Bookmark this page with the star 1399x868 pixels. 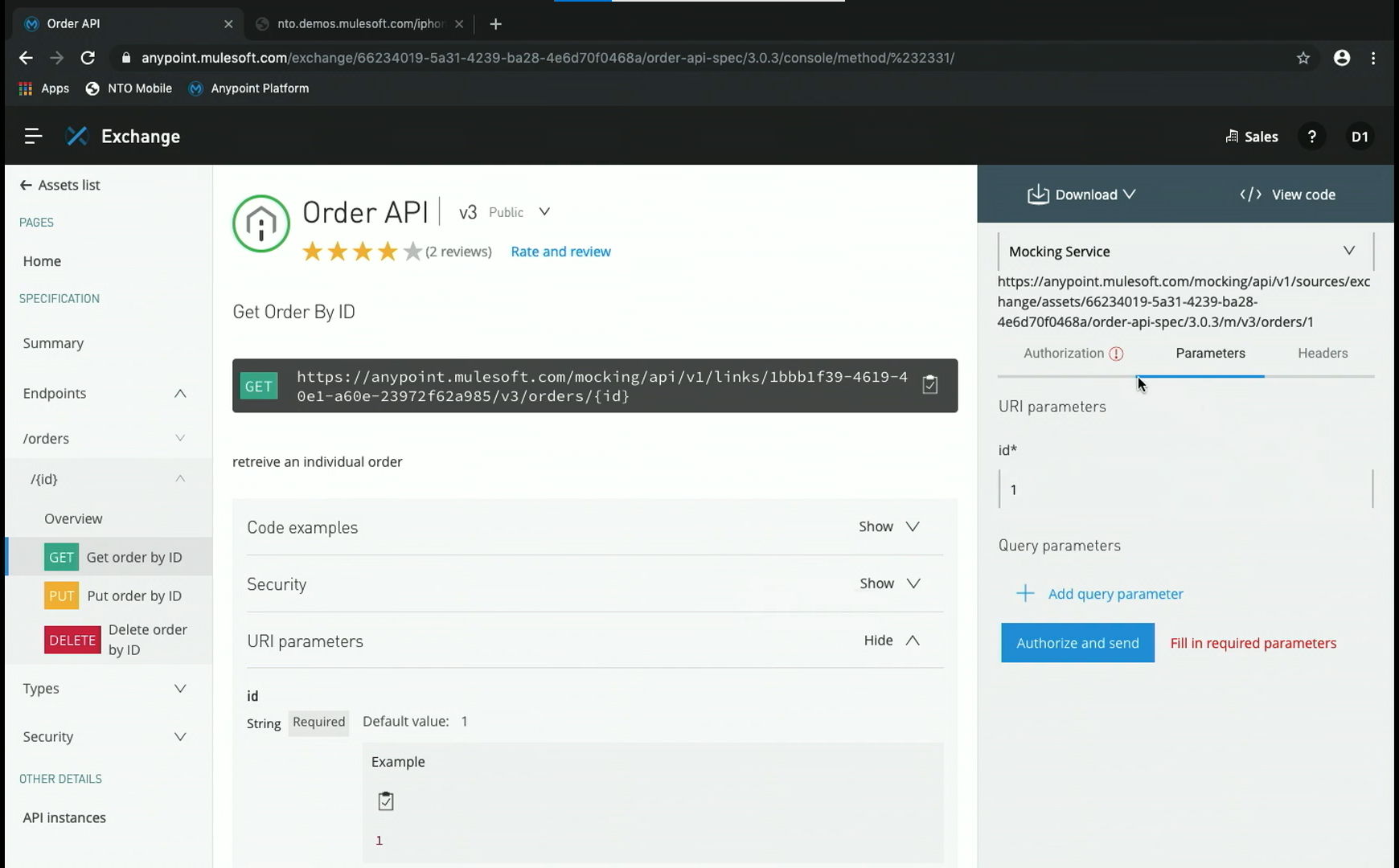click(x=1303, y=58)
